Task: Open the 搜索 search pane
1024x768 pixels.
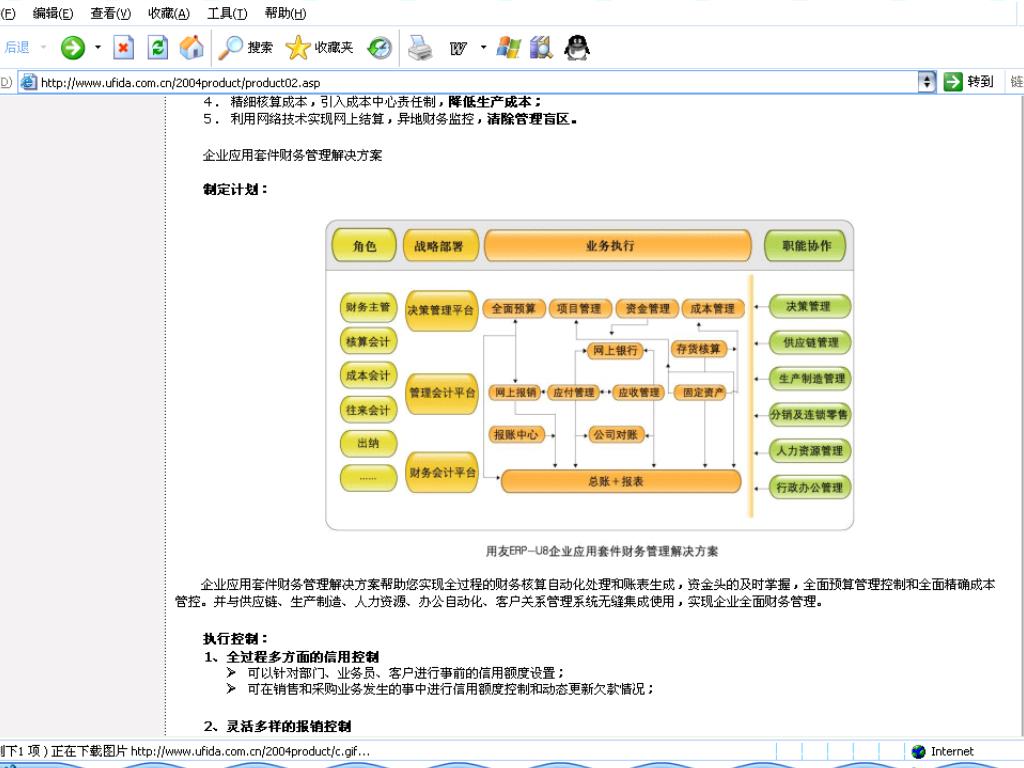Action: click(x=246, y=48)
